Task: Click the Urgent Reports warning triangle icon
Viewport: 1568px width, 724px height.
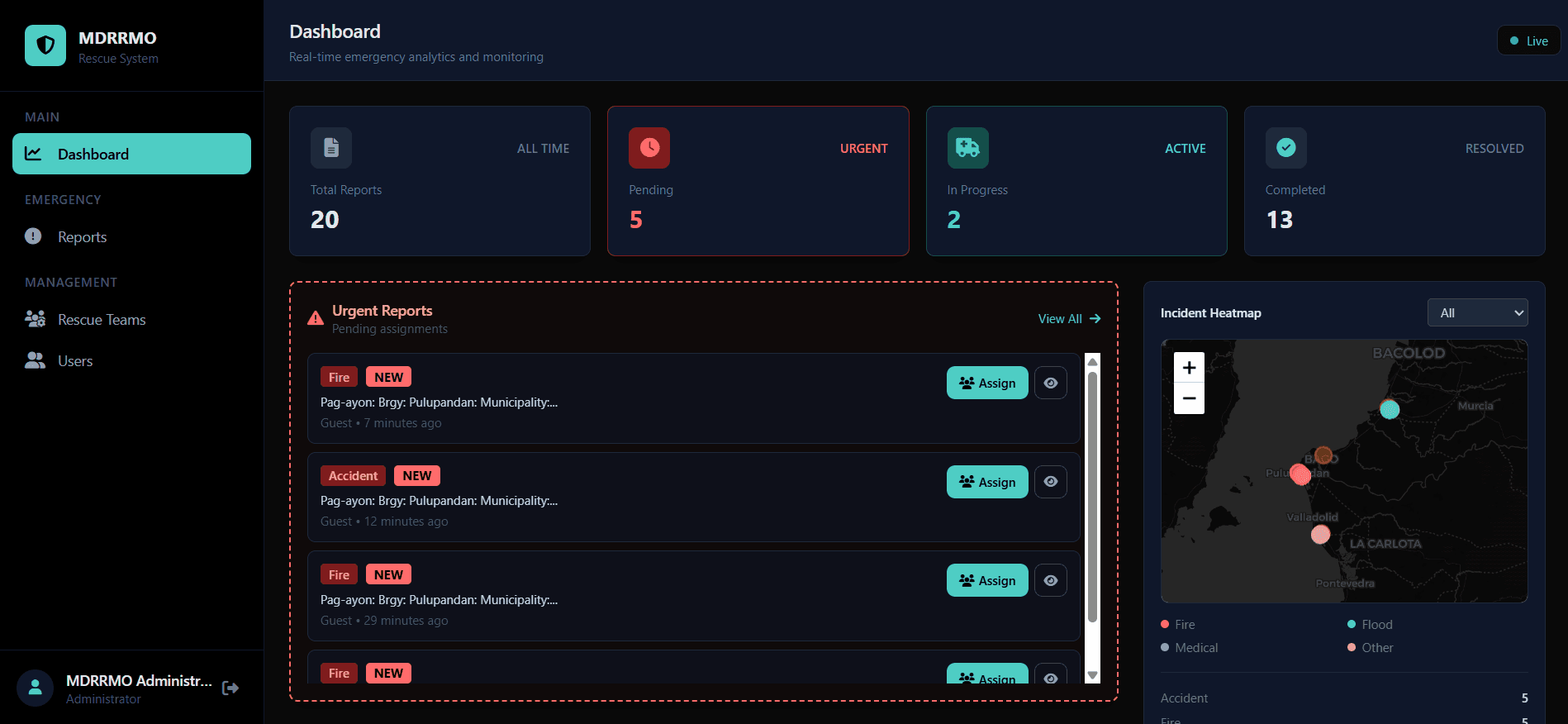Action: 316,318
